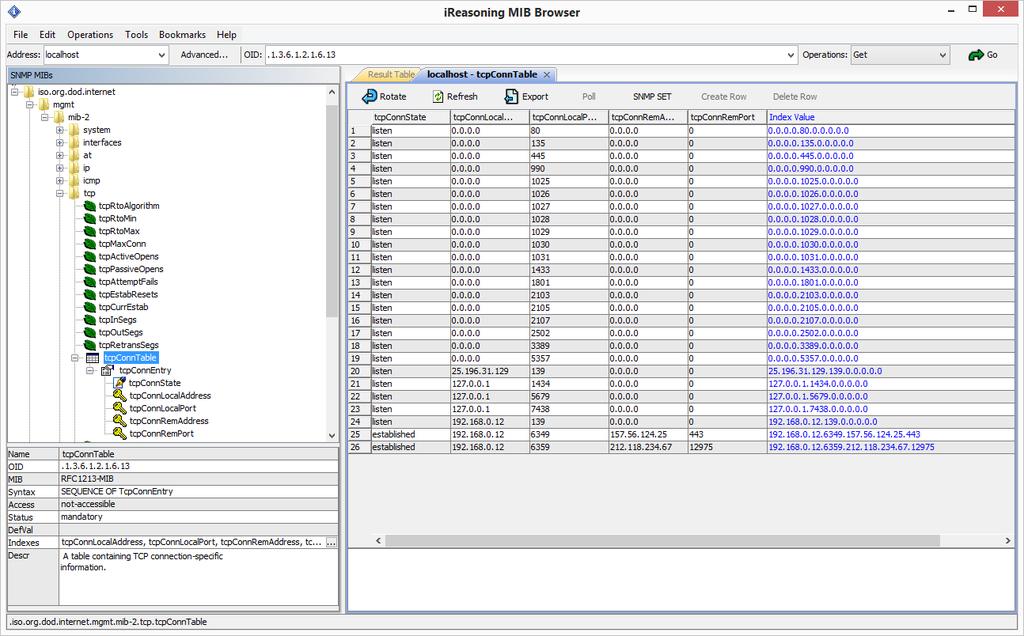Image resolution: width=1024 pixels, height=636 pixels.
Task: Open the Address dropdown
Action: 161,56
